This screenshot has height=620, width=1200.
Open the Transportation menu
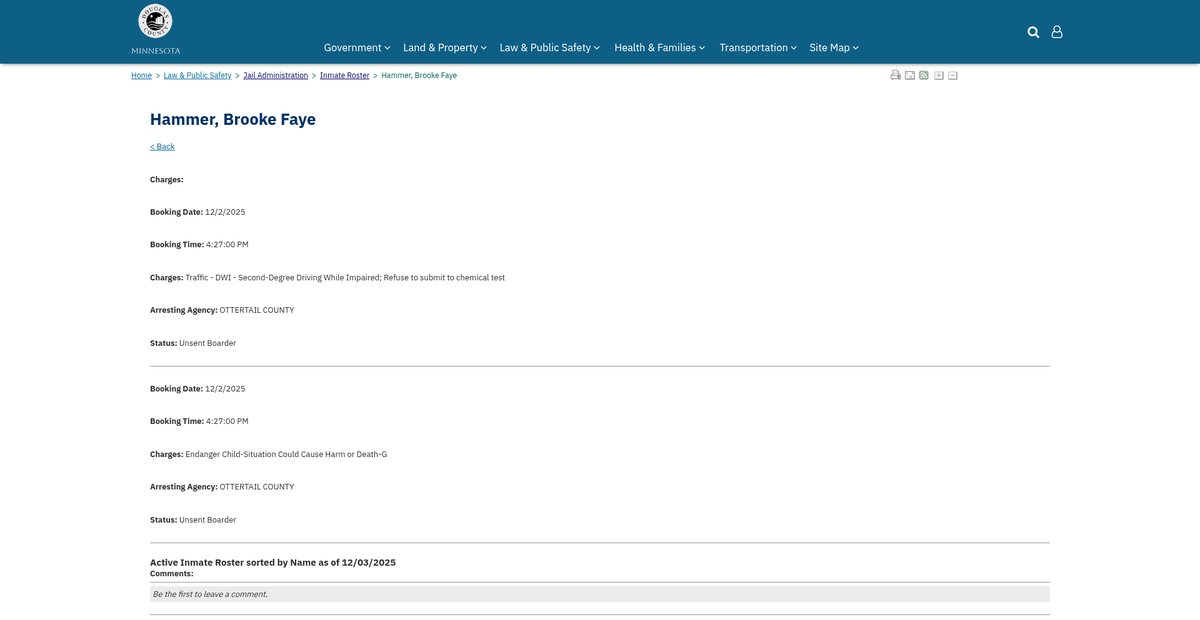757,47
